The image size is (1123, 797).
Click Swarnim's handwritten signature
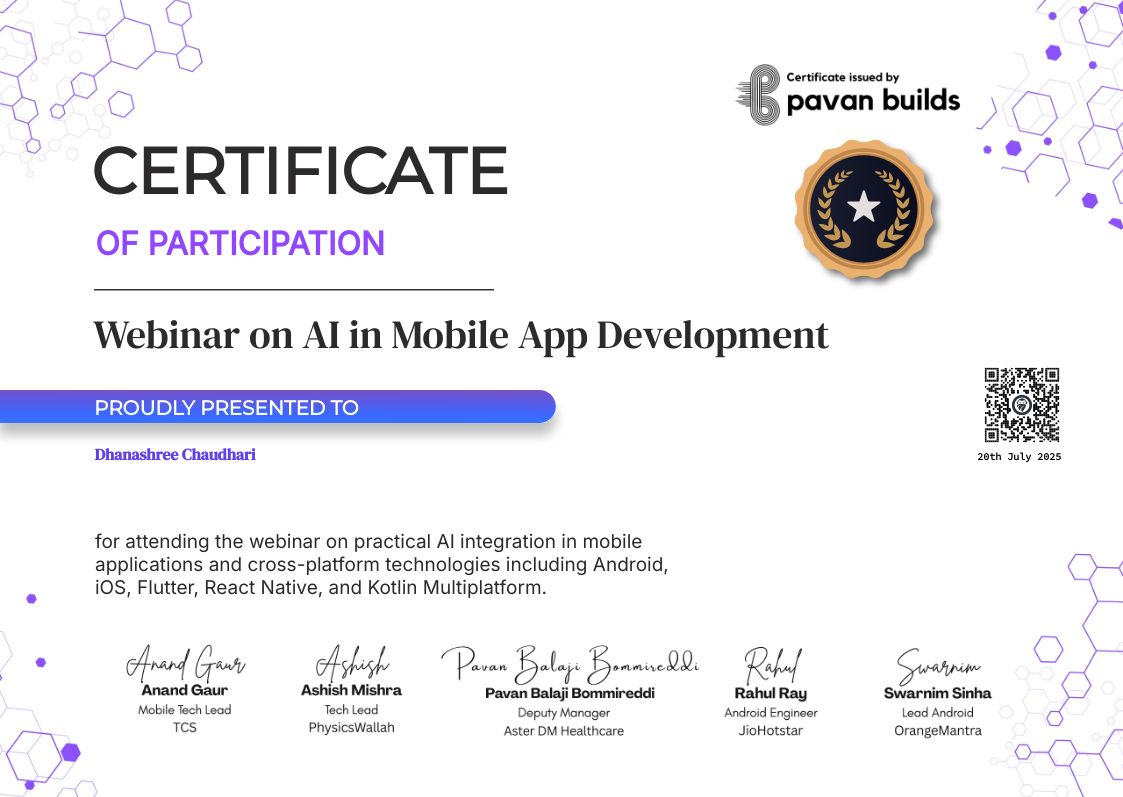(x=938, y=666)
